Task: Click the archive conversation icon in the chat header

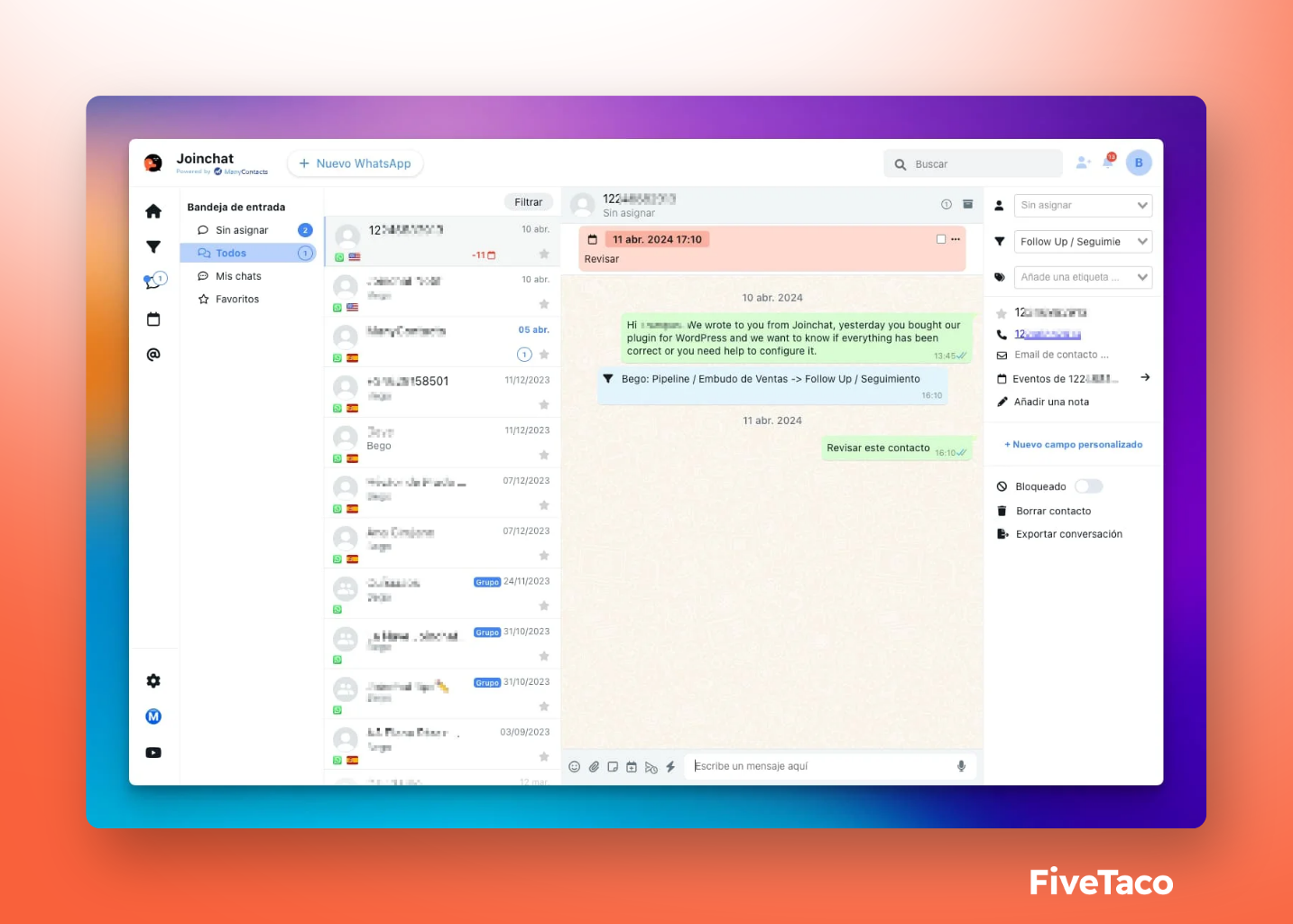Action: 967,205
